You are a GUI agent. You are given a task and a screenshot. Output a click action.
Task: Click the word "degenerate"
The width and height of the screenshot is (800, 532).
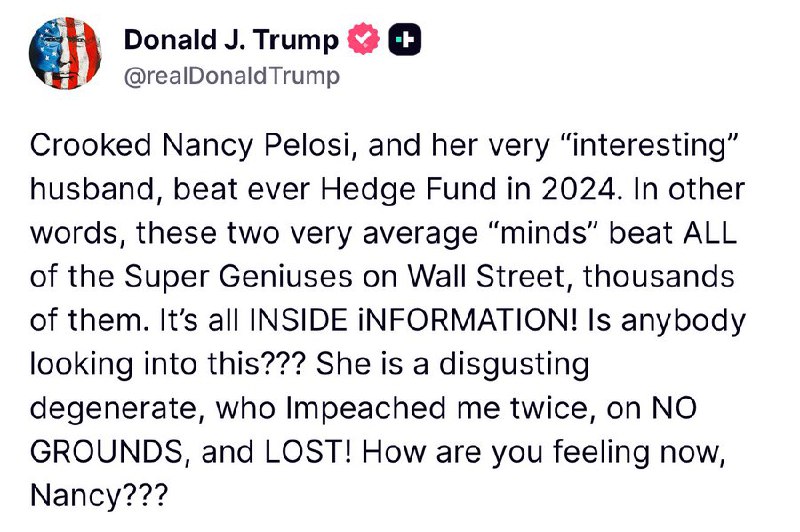(x=113, y=409)
